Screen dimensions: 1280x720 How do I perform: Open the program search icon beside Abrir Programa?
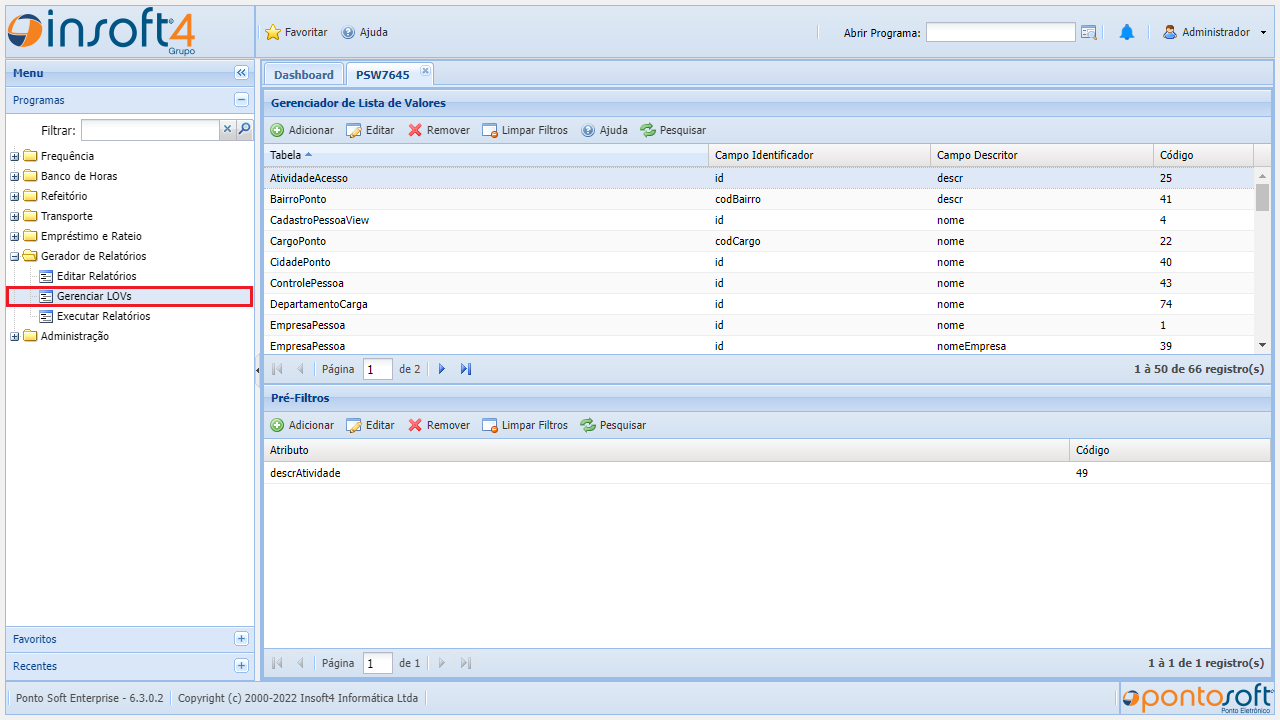(x=1089, y=32)
